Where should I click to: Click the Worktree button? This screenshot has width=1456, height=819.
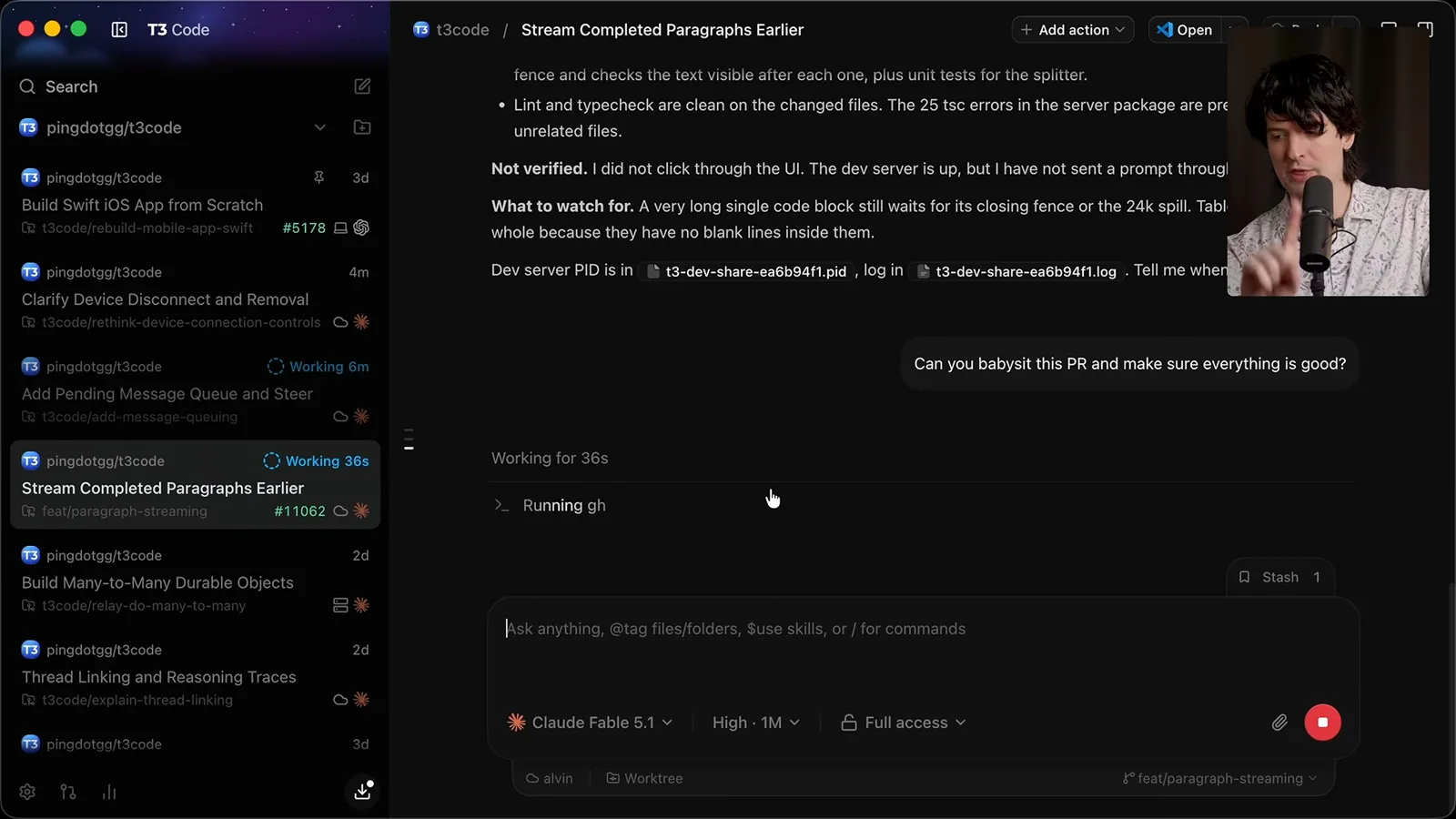click(644, 778)
